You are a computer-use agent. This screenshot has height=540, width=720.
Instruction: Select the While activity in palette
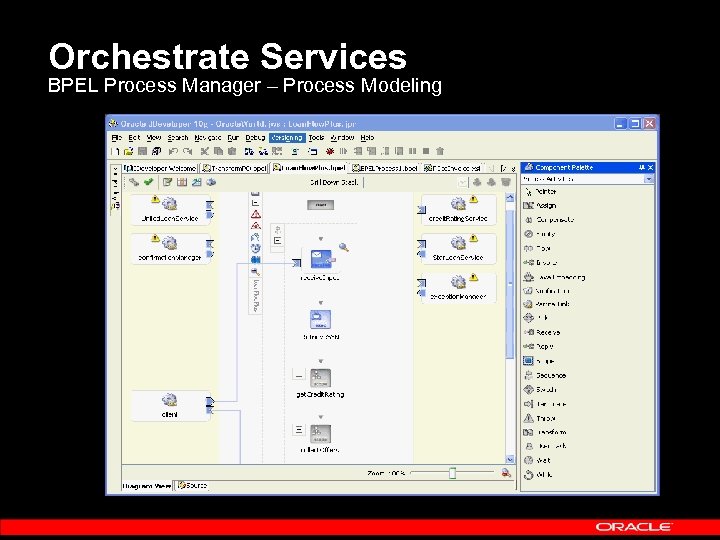(x=538, y=474)
